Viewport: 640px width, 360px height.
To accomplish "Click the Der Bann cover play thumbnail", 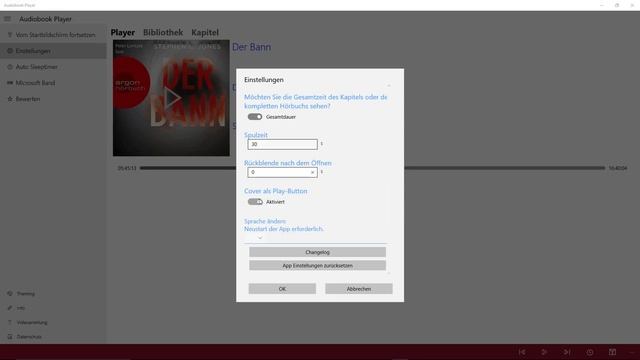I will point(171,98).
